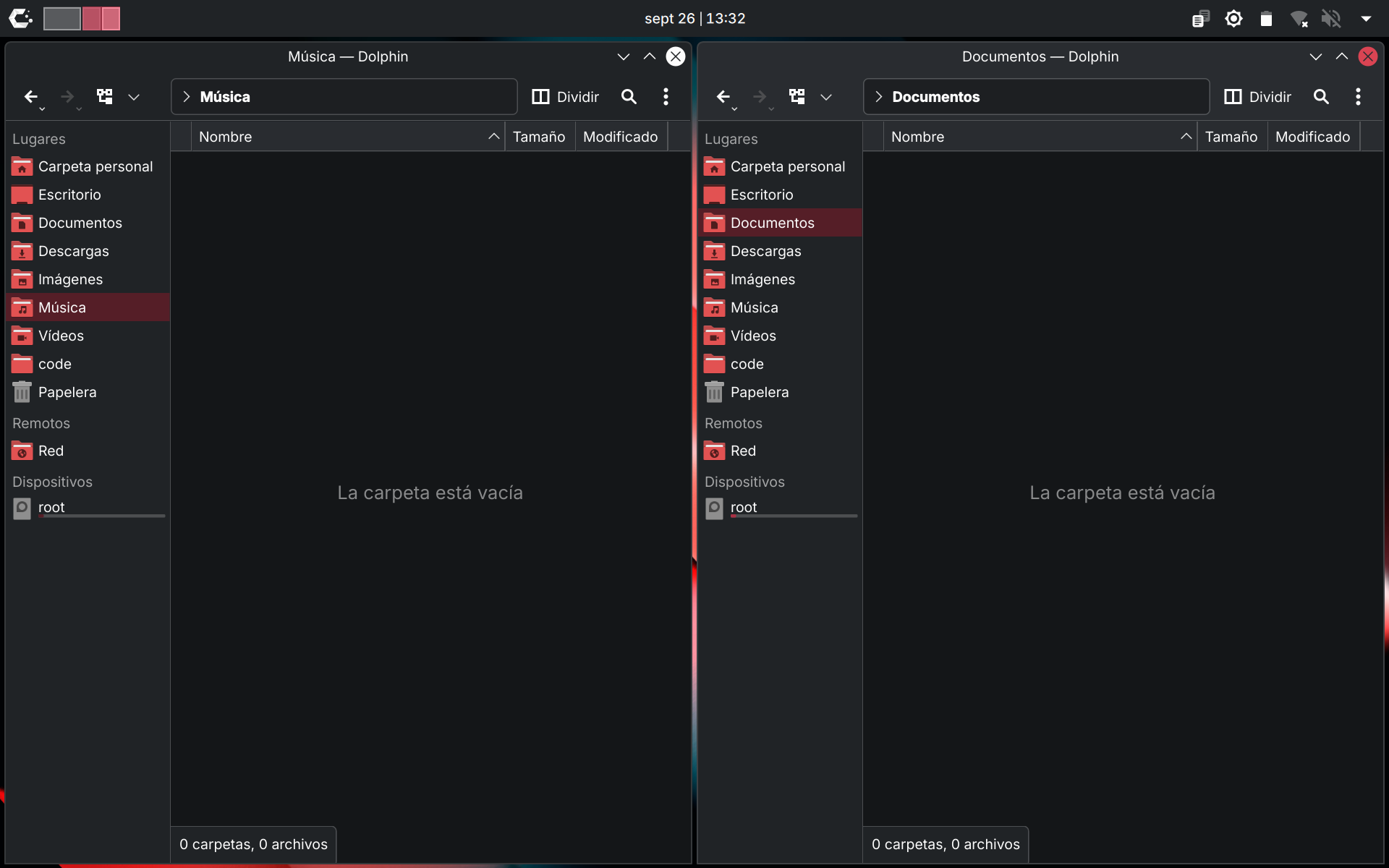The height and width of the screenshot is (868, 1389).
Task: Select Música in Documentos window sidebar
Action: [x=780, y=307]
